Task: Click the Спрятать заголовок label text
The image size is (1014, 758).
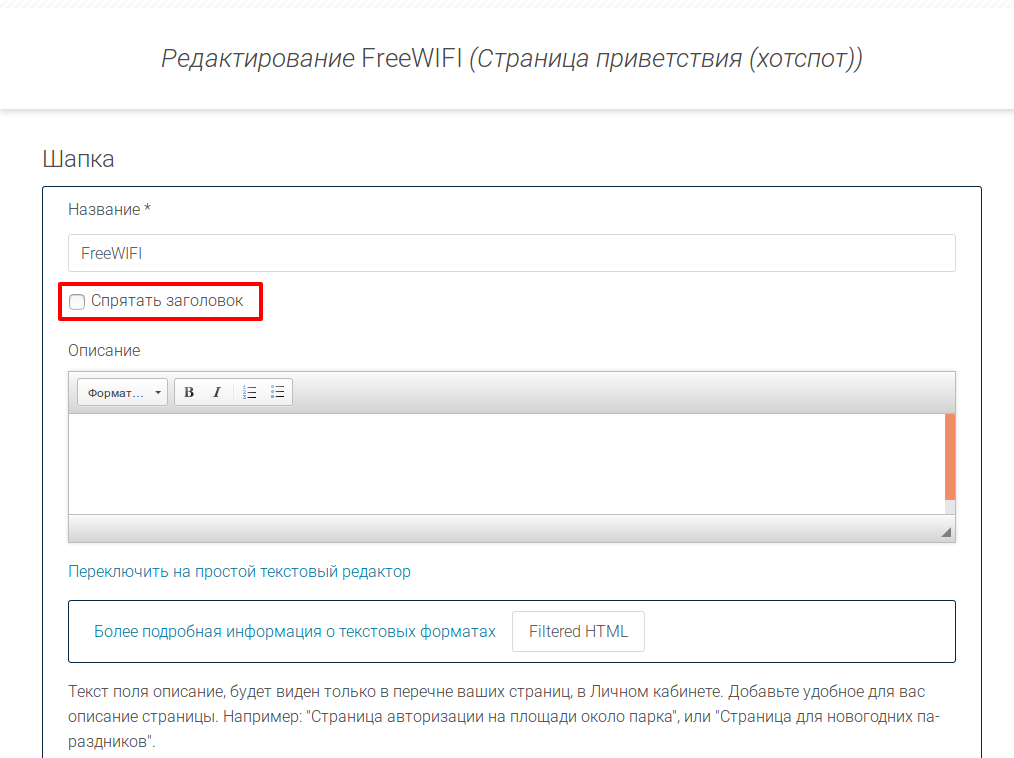Action: [x=166, y=301]
